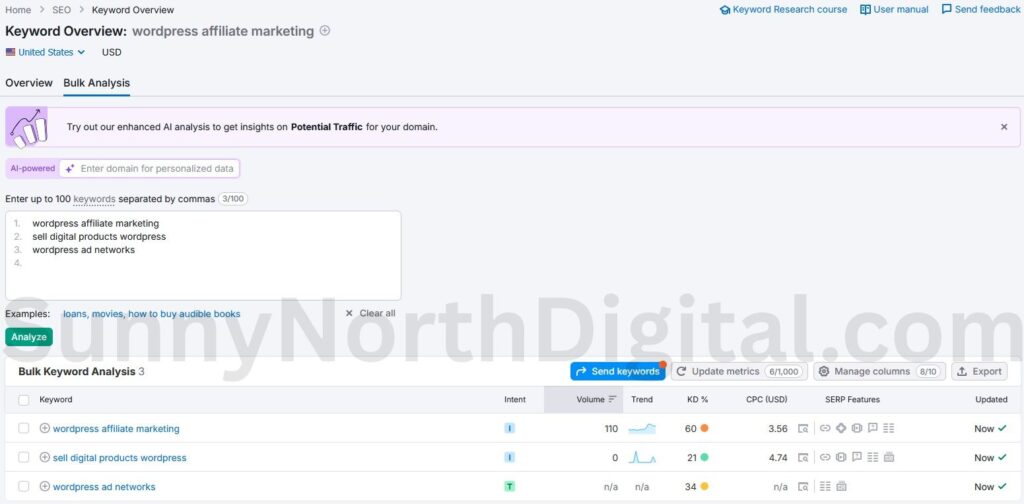This screenshot has width=1024, height=504.
Task: Click AI overview diamond icon in first row
Action: click(840, 429)
